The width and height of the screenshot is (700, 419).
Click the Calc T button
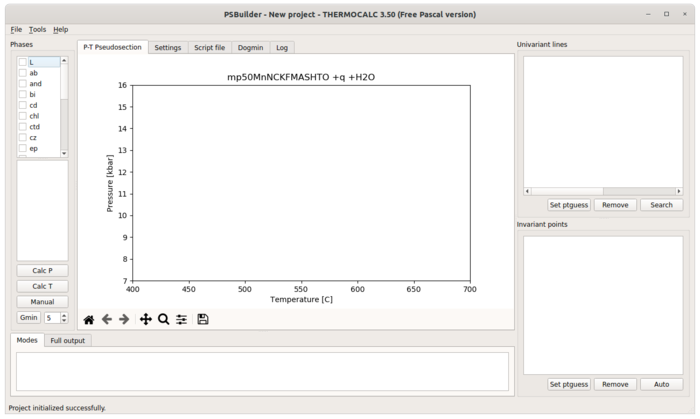pyautogui.click(x=42, y=286)
